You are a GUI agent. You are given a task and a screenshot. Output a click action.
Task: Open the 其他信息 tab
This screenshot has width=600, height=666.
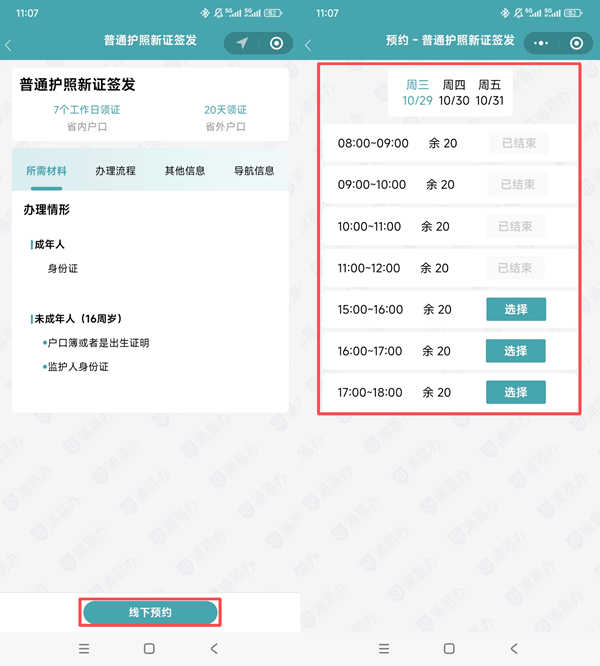(185, 171)
